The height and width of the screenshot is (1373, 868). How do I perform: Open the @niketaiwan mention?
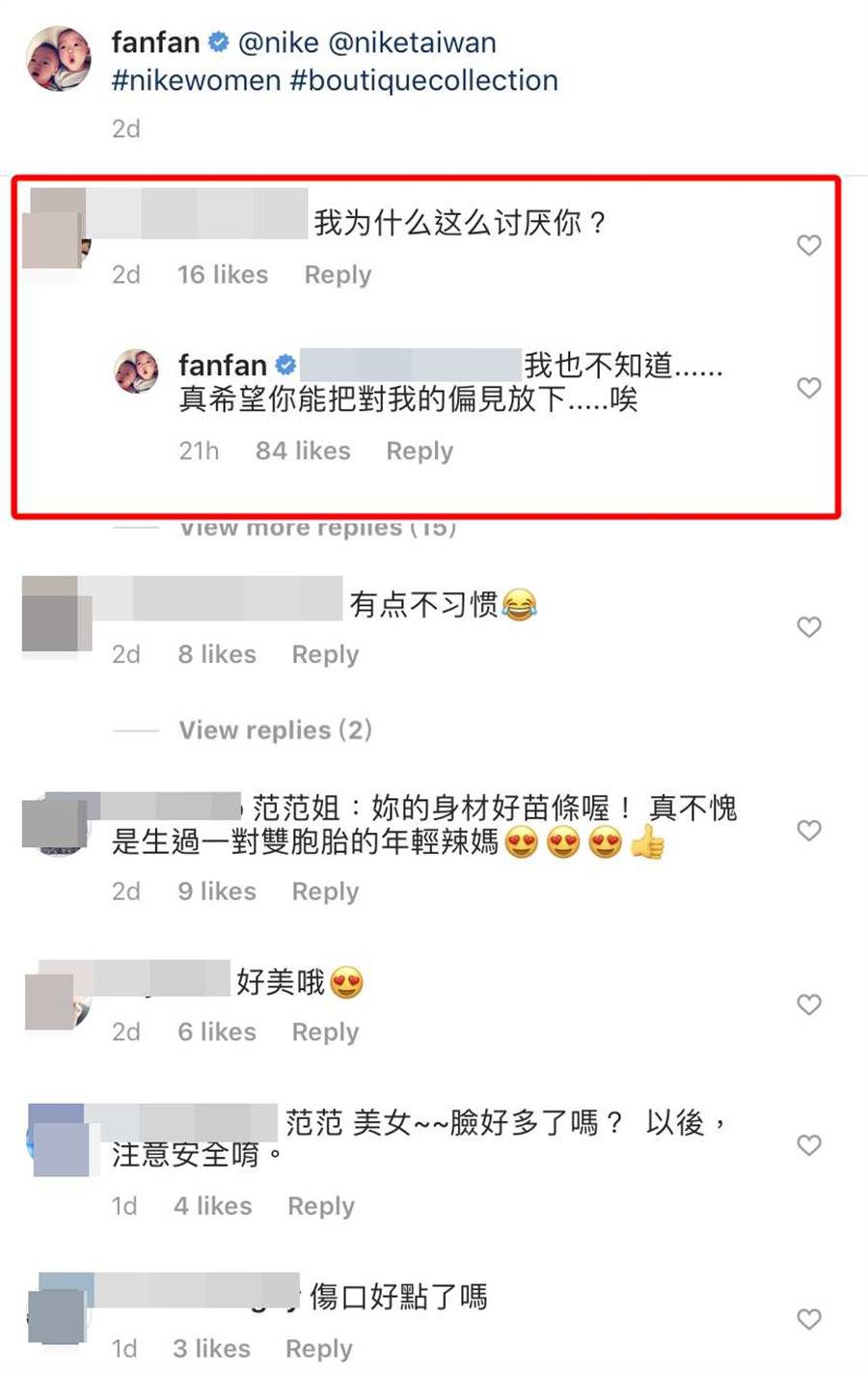point(413,42)
